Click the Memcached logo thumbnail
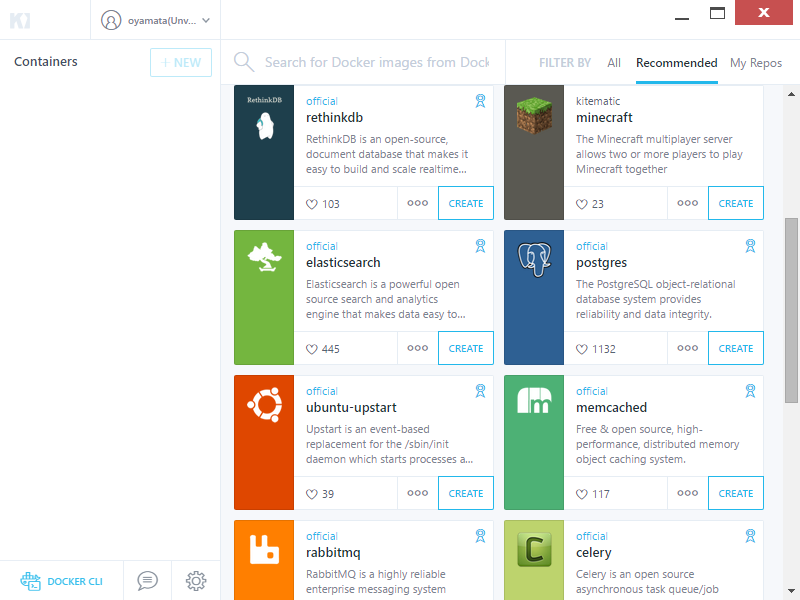This screenshot has height=600, width=800. (534, 400)
